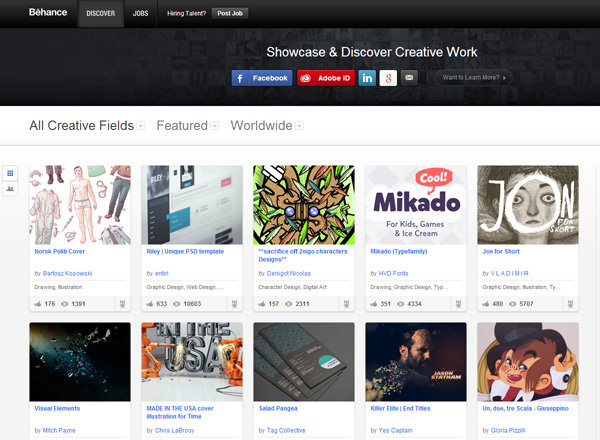Click the Killer Elite Jason Statham thumbnail

coord(416,362)
